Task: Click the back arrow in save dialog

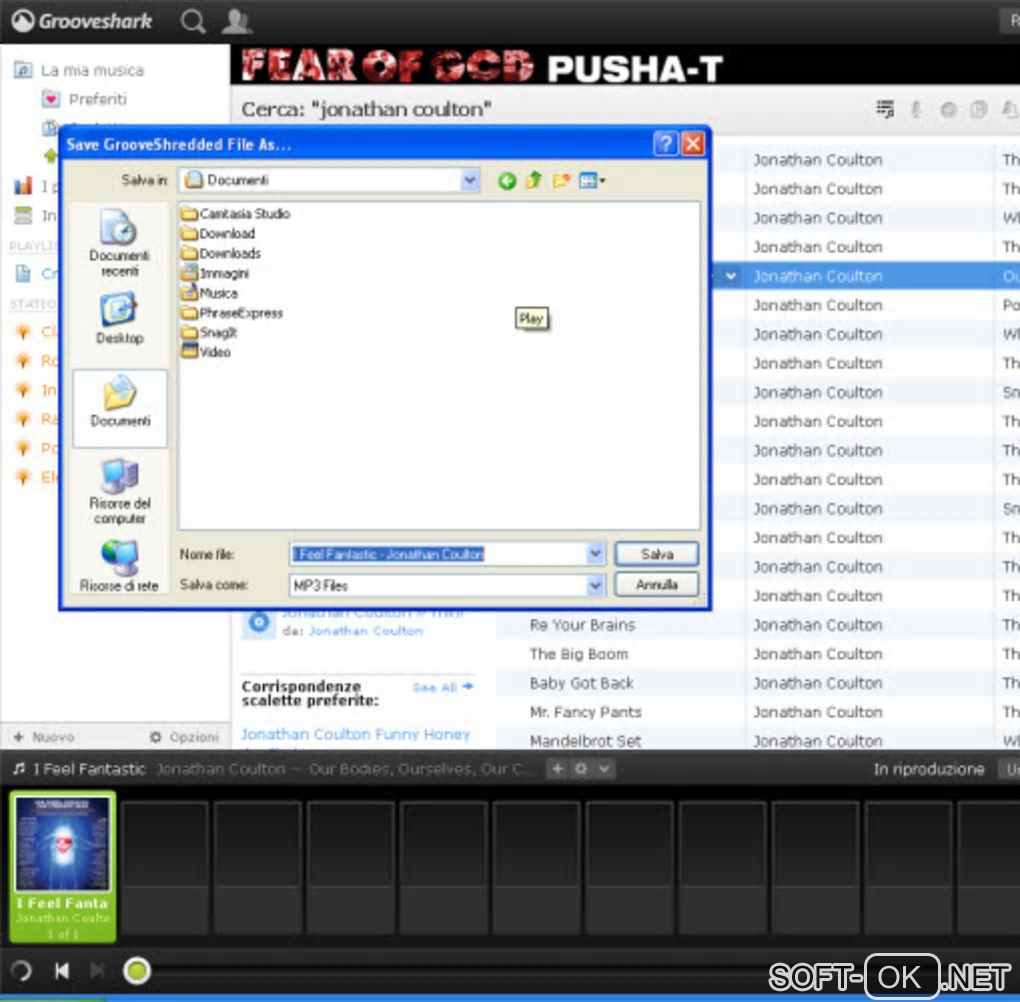Action: 507,180
